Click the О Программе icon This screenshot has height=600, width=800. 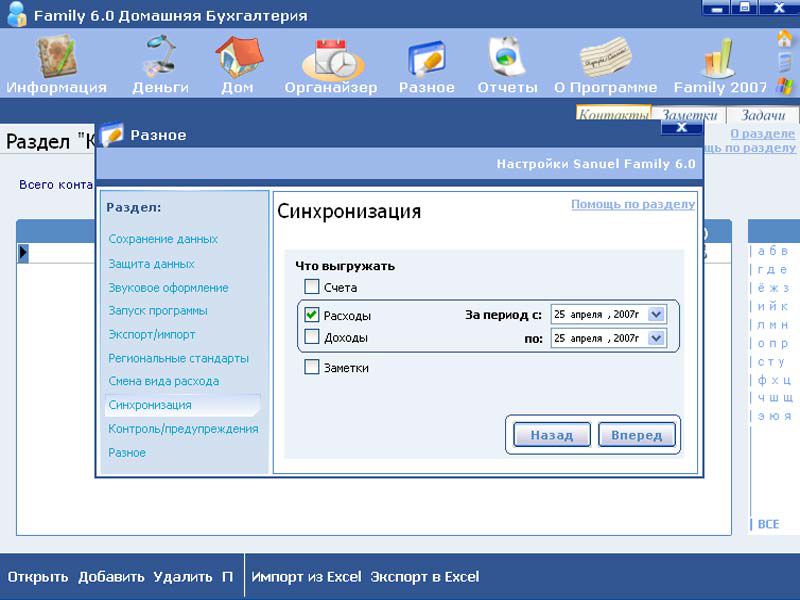[x=605, y=58]
